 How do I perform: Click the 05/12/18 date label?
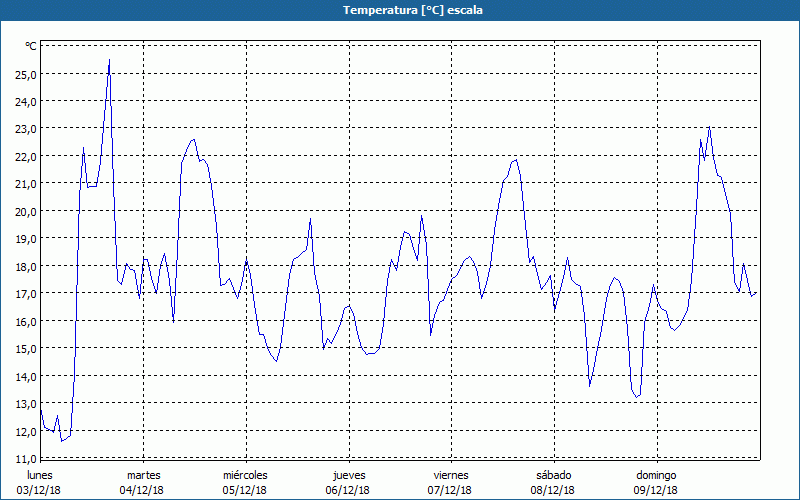244,490
